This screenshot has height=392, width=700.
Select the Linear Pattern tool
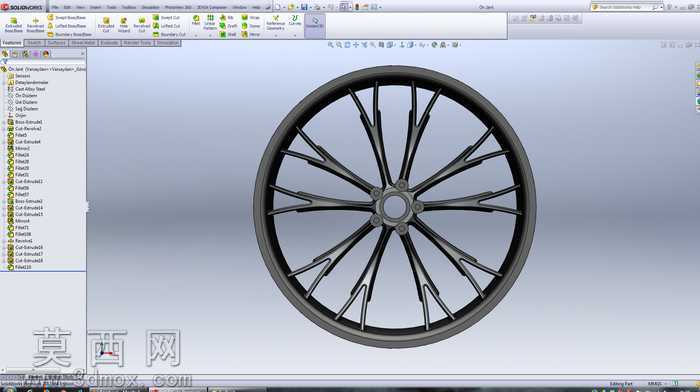click(x=210, y=22)
